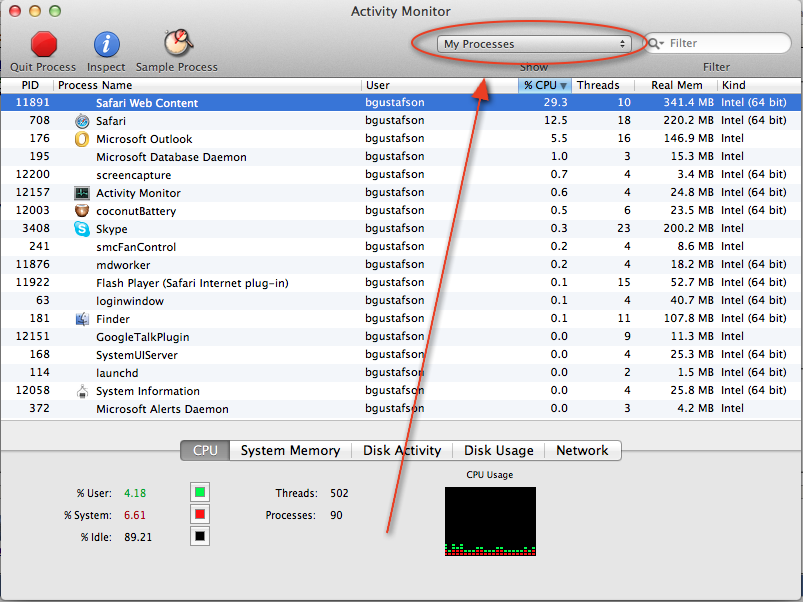Click the Microsoft Outlook icon in list
Screen dimensions: 803x602
pos(82,139)
